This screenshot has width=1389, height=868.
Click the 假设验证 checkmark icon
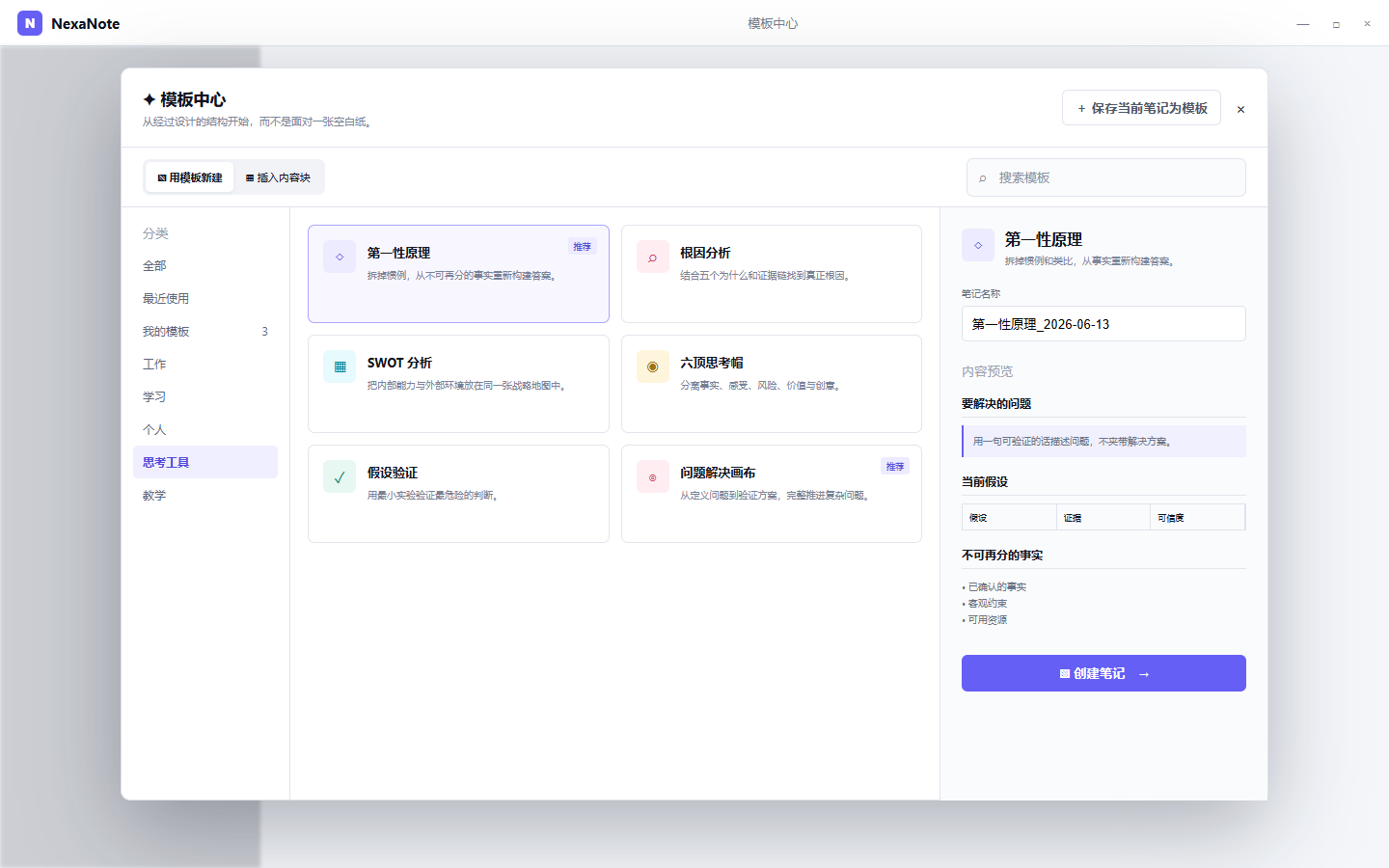[x=340, y=476]
